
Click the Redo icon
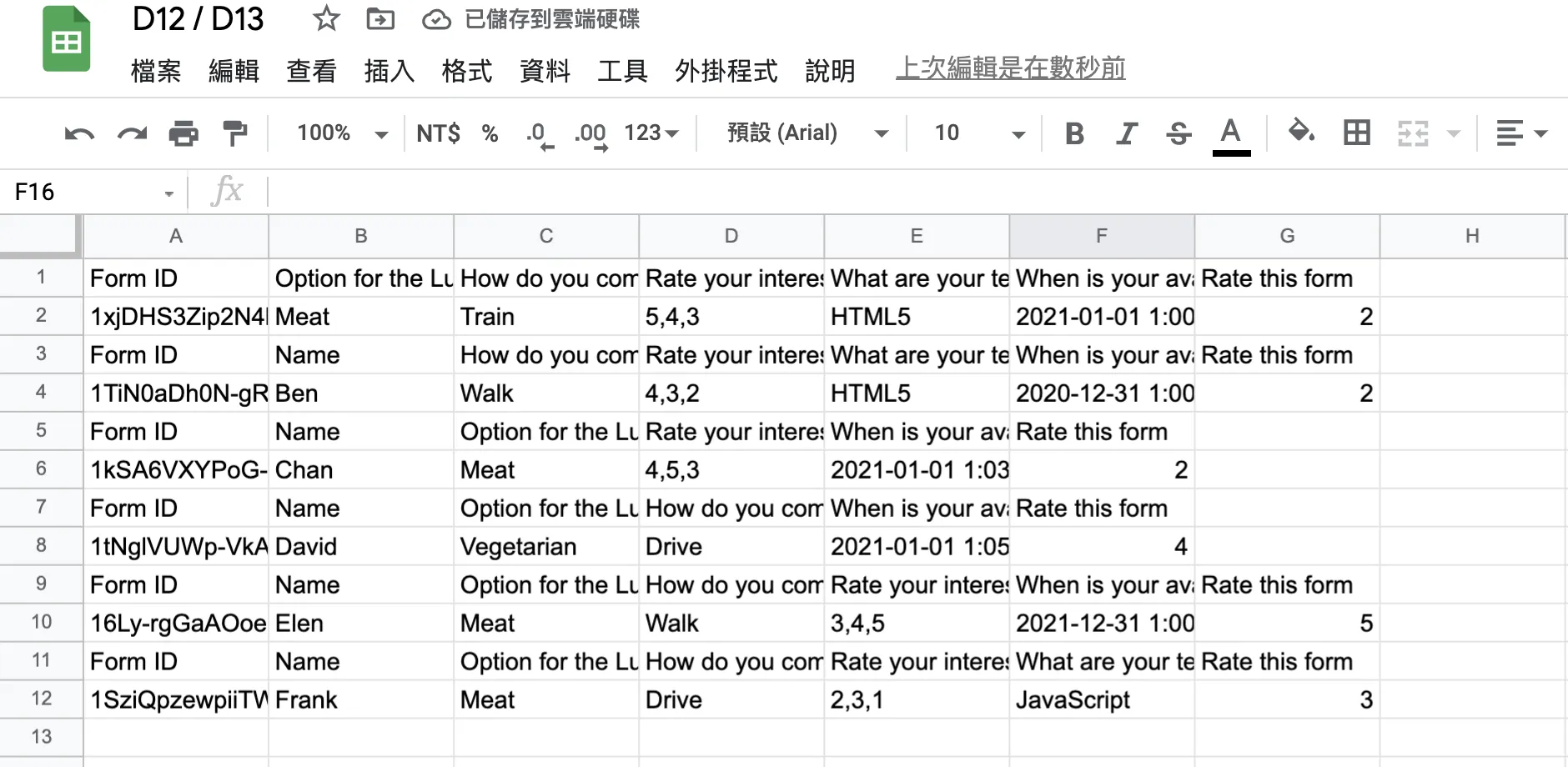click(132, 133)
